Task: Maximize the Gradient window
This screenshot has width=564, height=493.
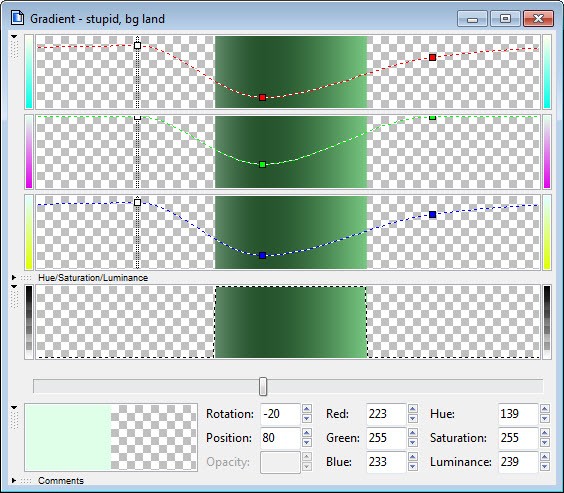Action: tap(505, 19)
